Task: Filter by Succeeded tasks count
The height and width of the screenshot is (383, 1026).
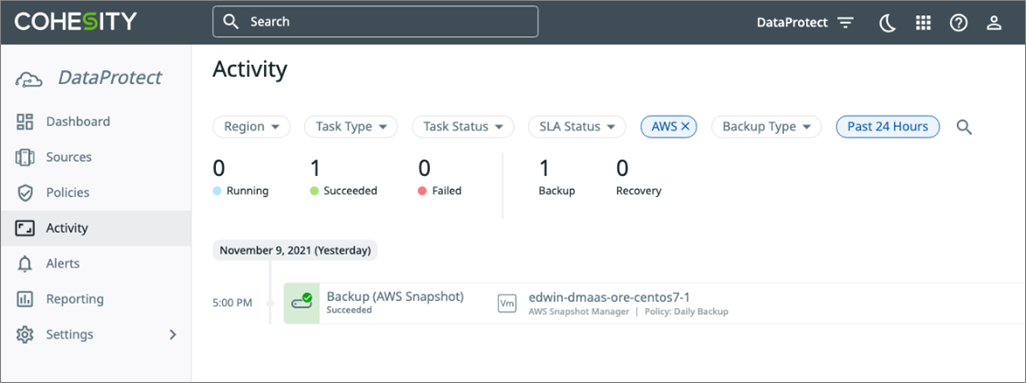Action: pos(343,178)
